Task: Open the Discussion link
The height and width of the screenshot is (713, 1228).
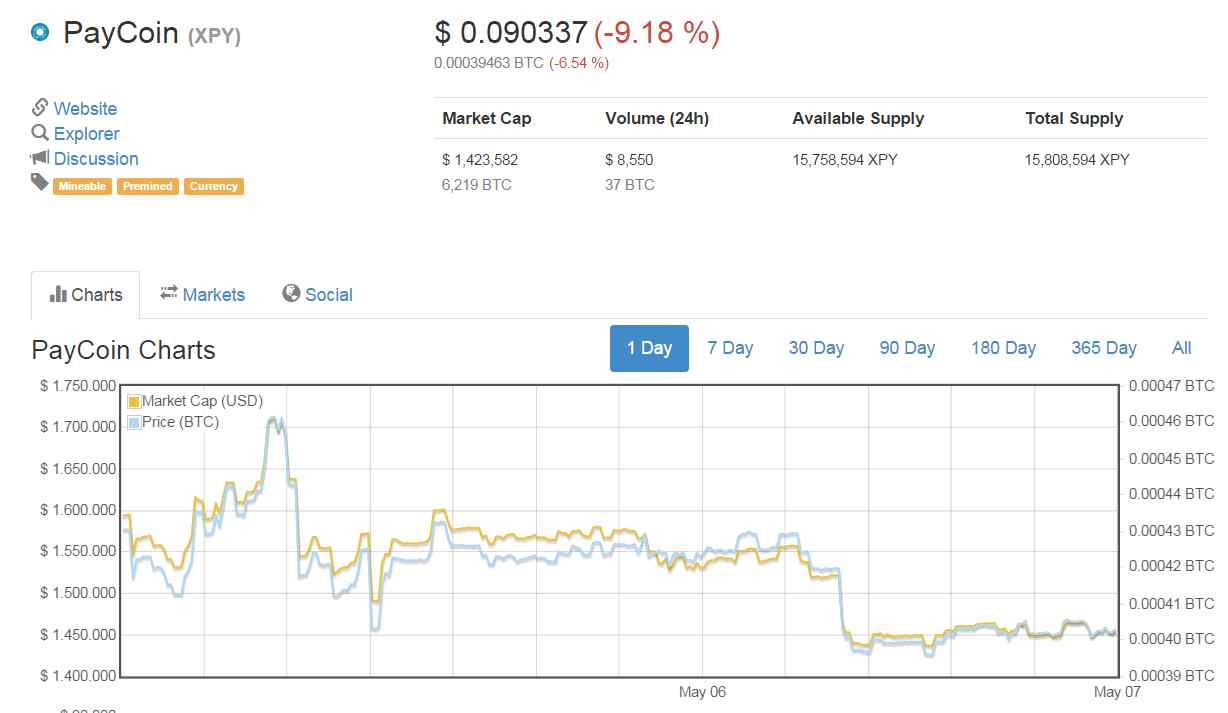Action: pos(96,159)
